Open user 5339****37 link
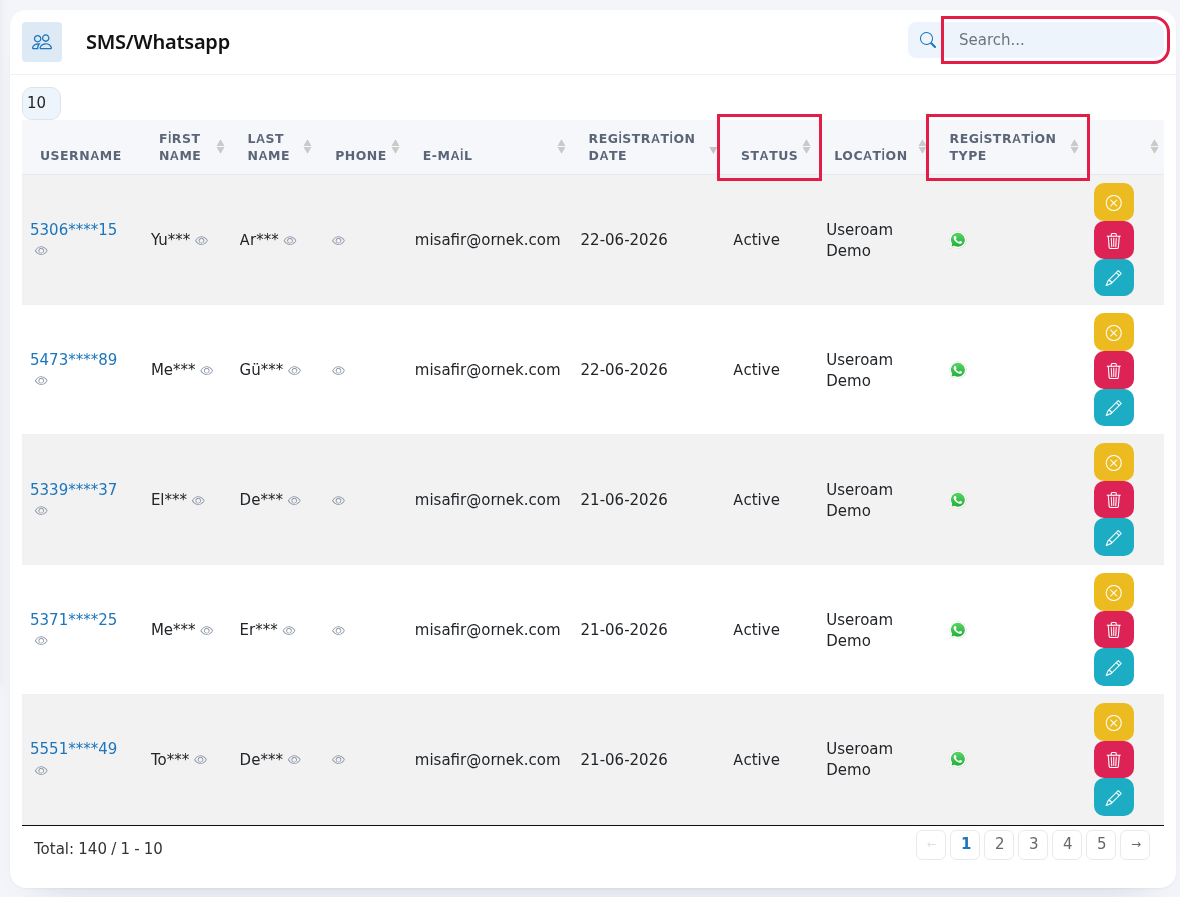This screenshot has width=1180, height=897. pos(74,490)
